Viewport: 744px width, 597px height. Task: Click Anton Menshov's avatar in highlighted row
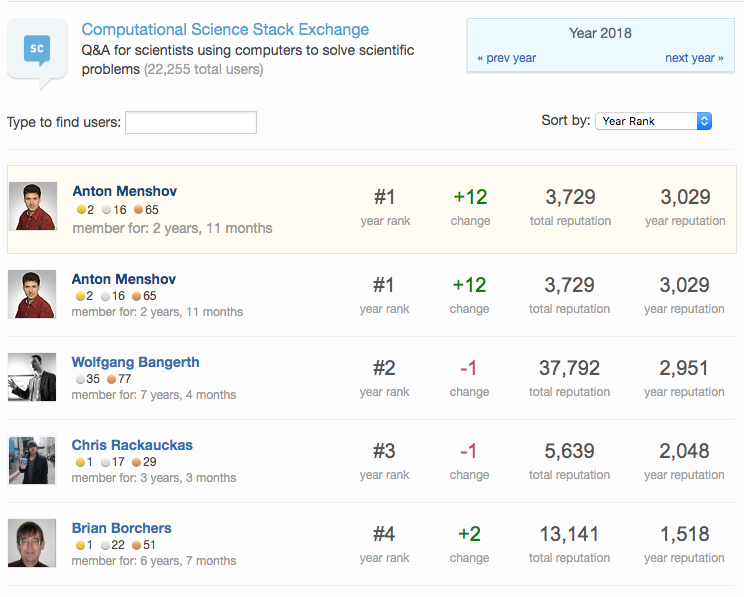tap(33, 206)
